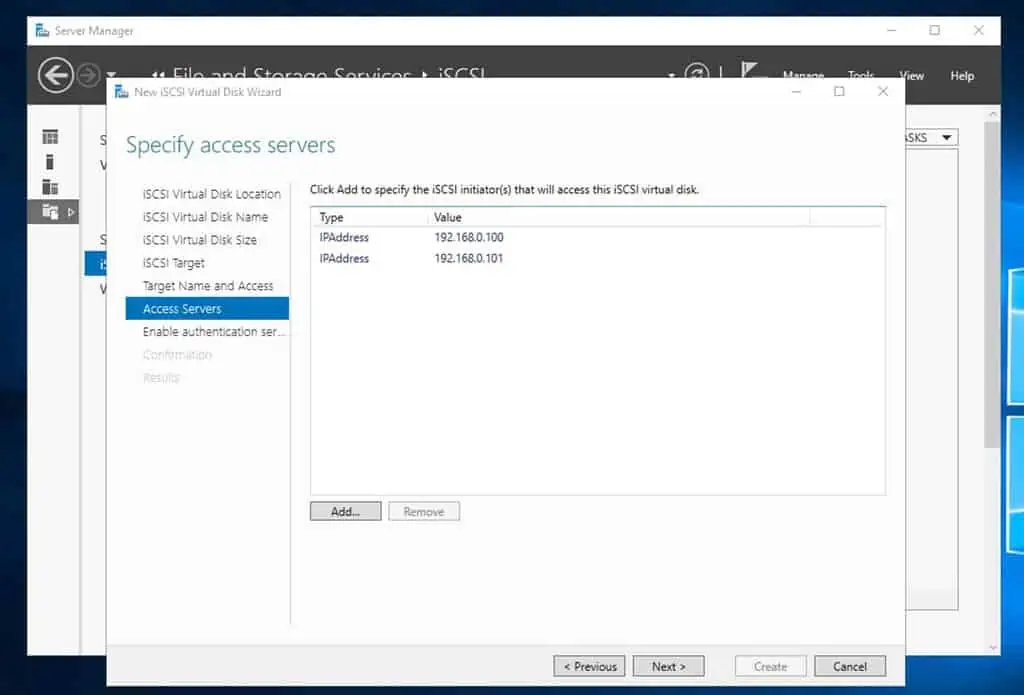This screenshot has width=1024, height=695.
Task: Go to Enable authentication services step
Action: (213, 331)
